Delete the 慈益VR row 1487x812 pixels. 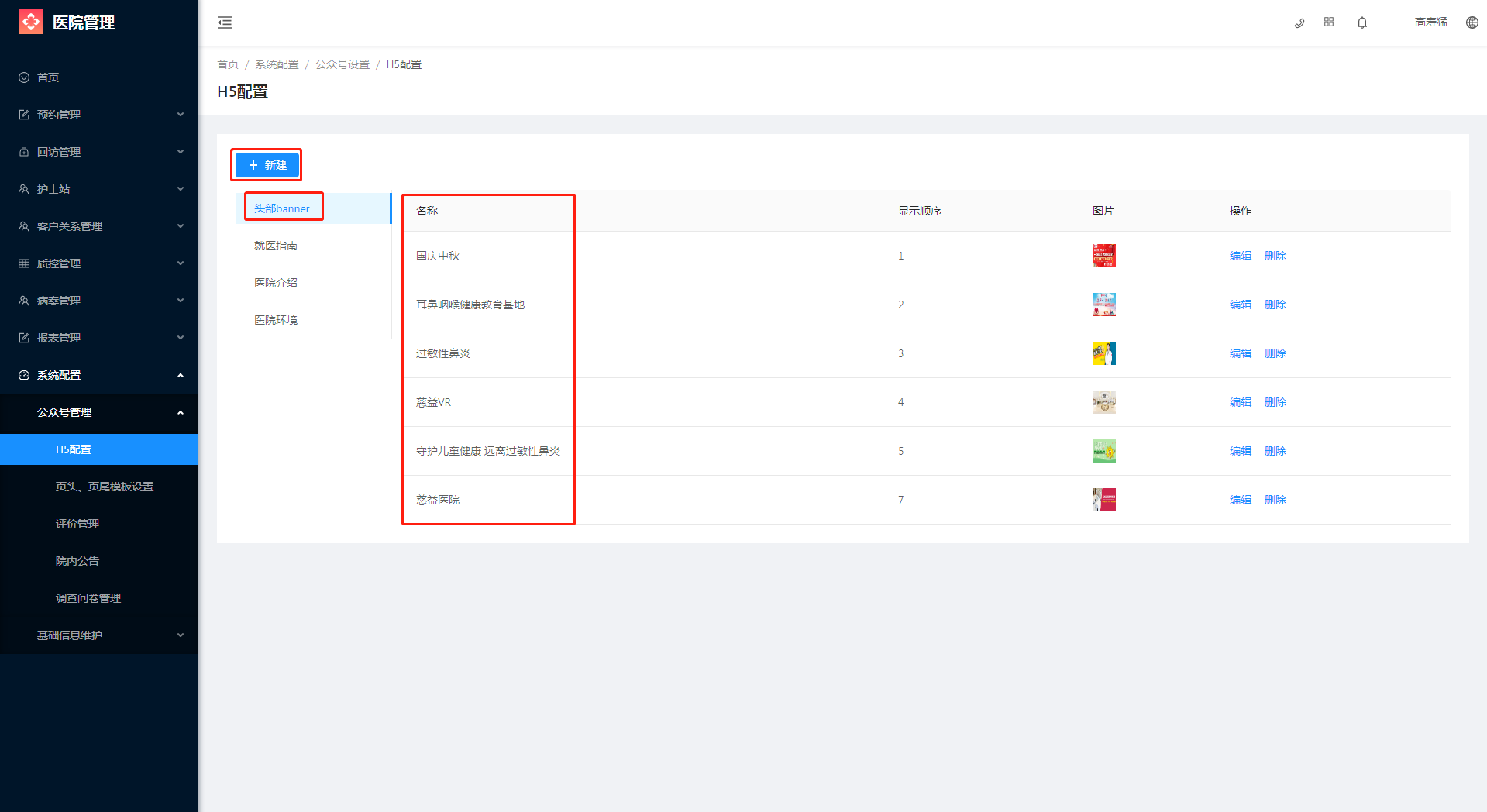[x=1275, y=402]
